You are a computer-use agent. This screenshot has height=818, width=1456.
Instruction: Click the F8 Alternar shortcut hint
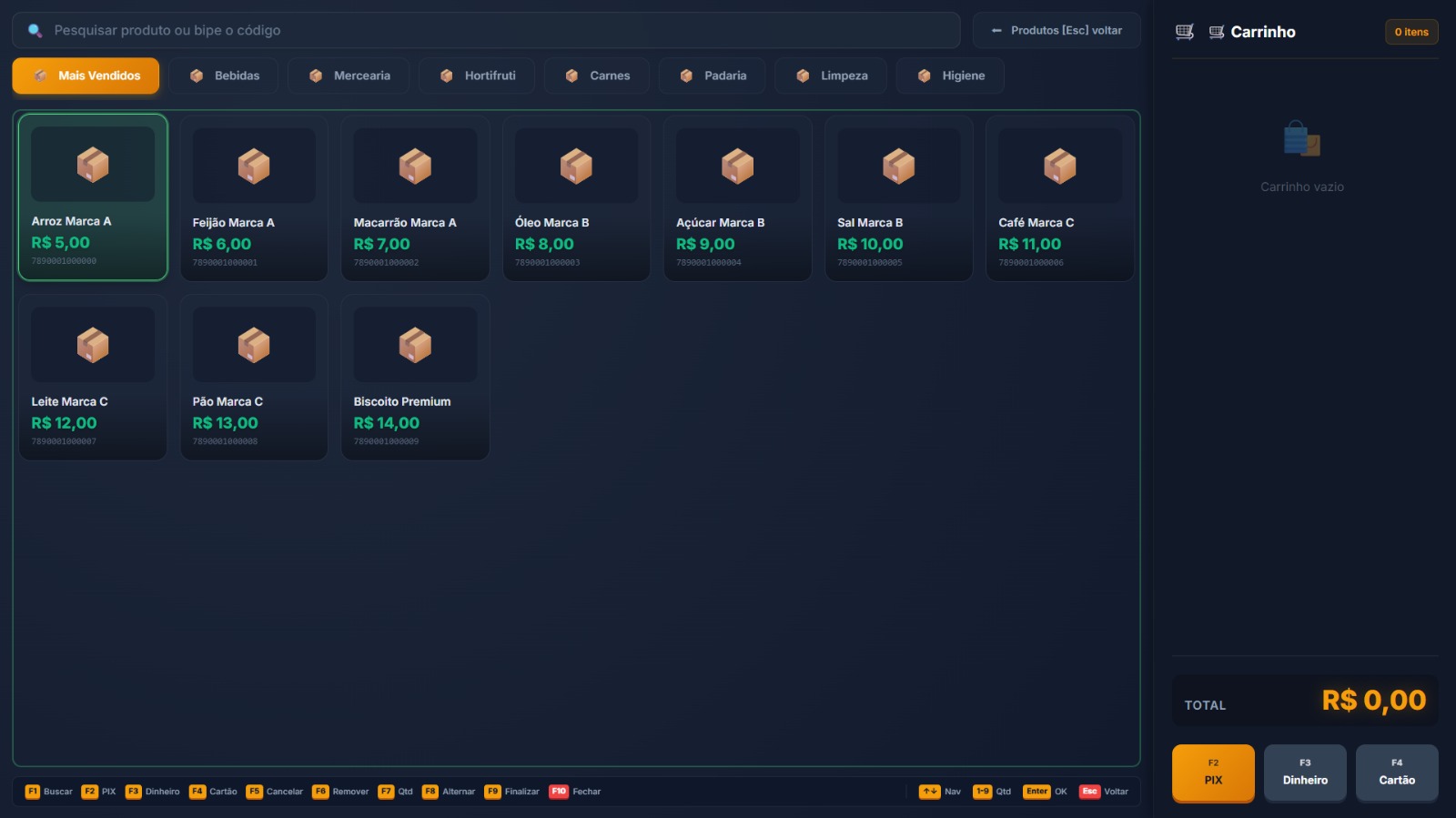click(x=449, y=792)
